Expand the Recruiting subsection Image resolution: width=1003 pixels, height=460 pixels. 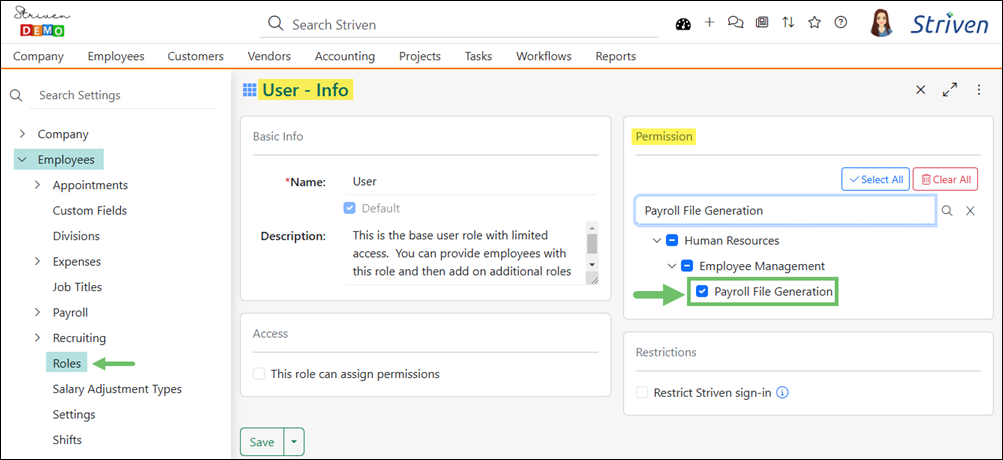(x=38, y=338)
